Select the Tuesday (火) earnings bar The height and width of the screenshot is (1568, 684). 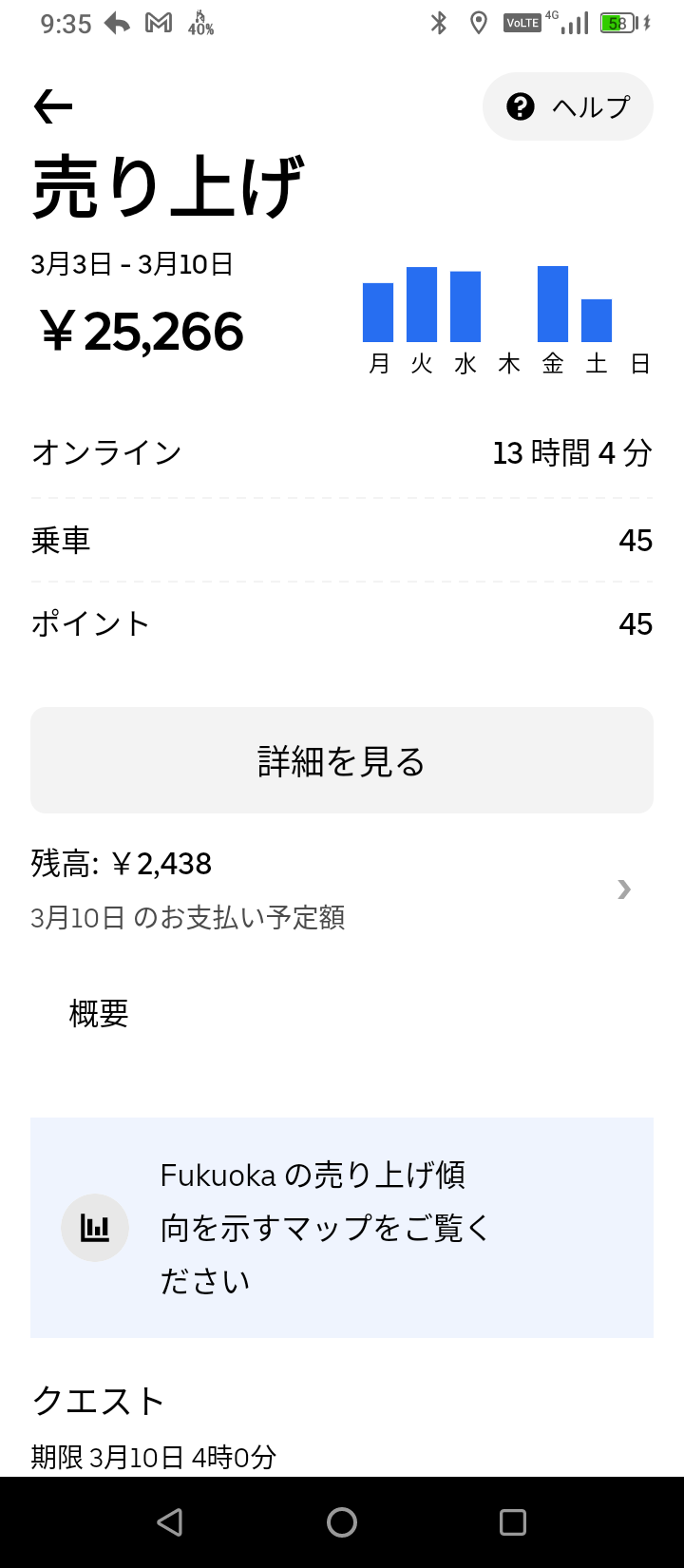(422, 305)
